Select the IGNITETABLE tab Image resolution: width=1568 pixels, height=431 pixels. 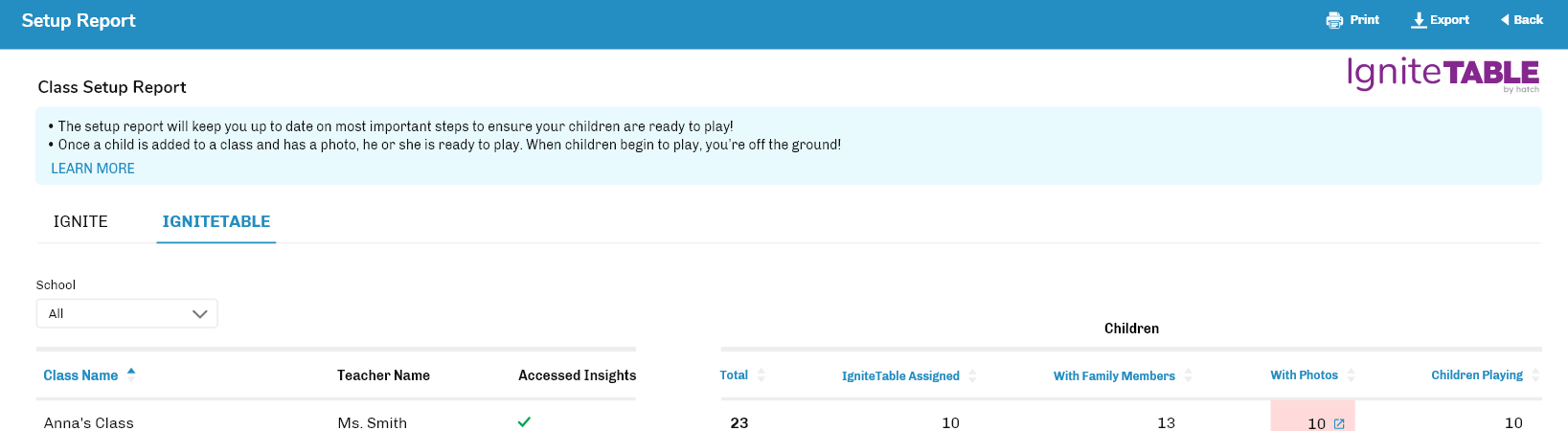[x=216, y=221]
